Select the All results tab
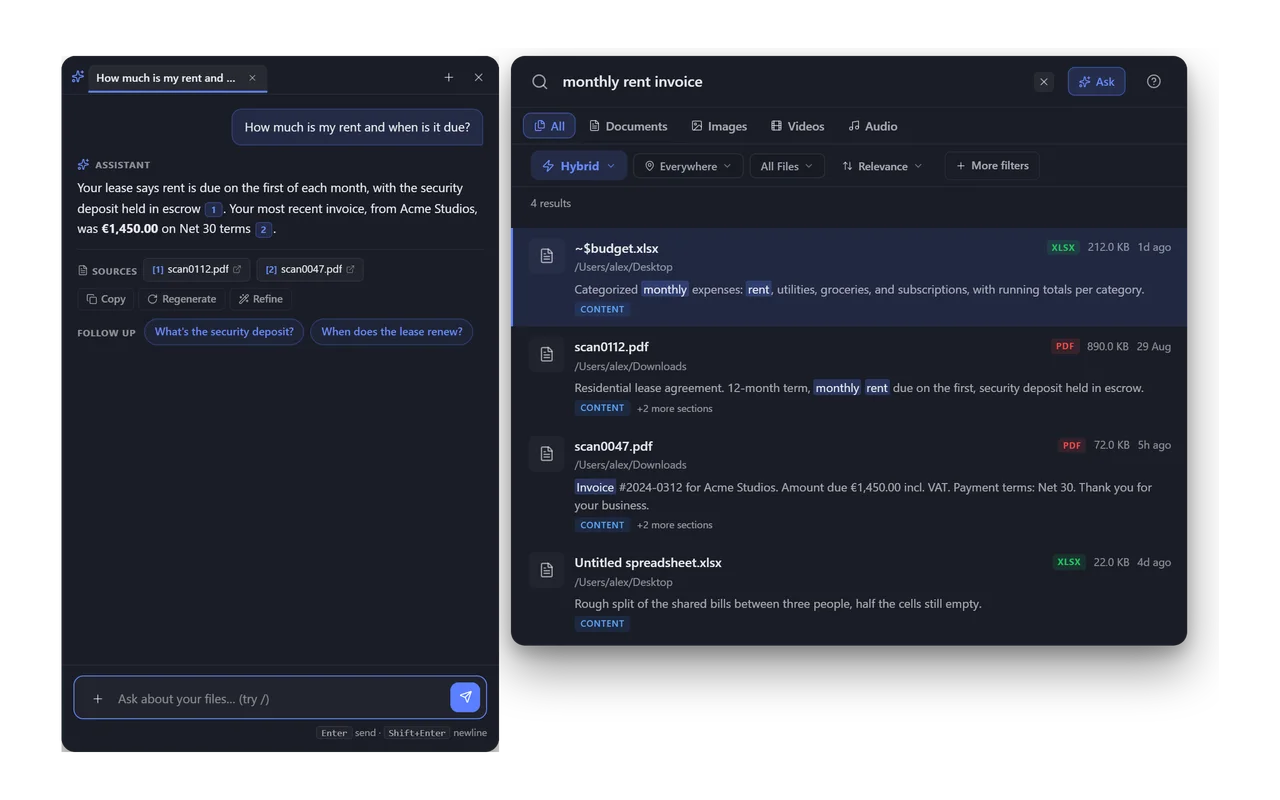The image size is (1280, 800). point(549,126)
